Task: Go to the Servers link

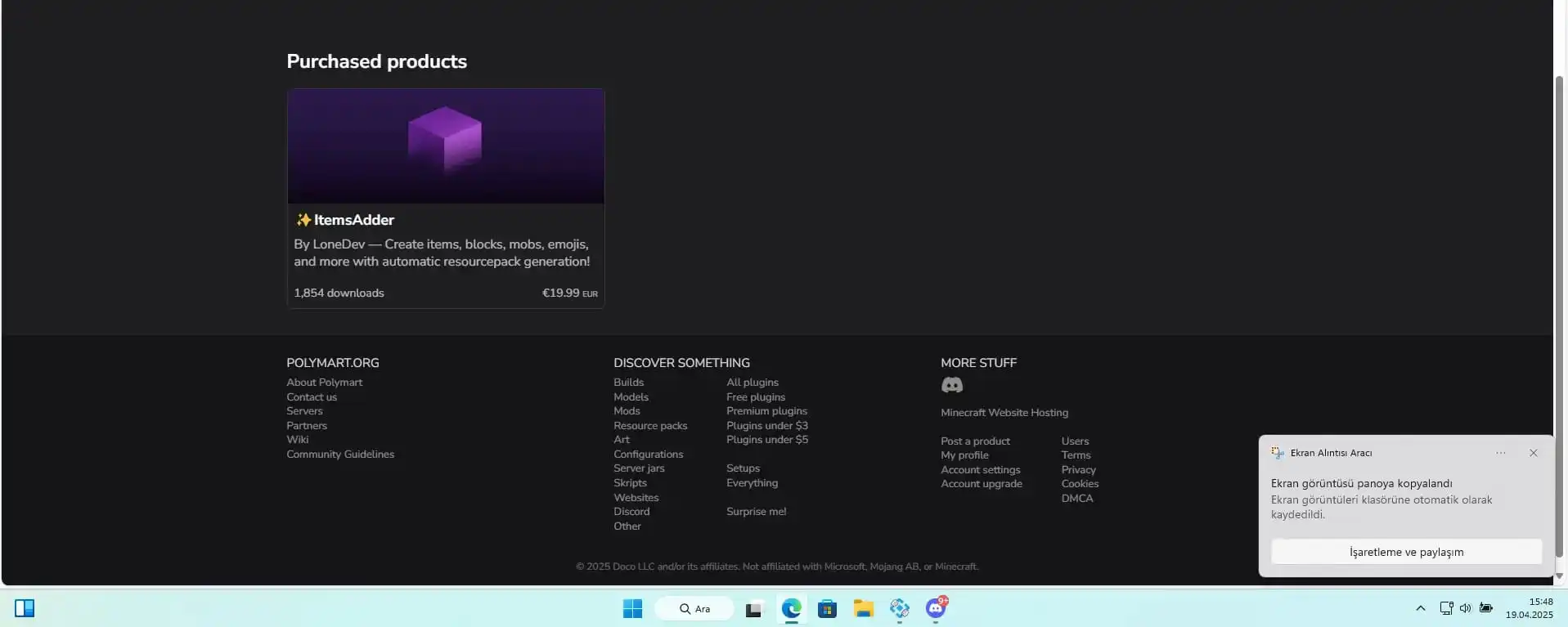Action: pos(304,411)
